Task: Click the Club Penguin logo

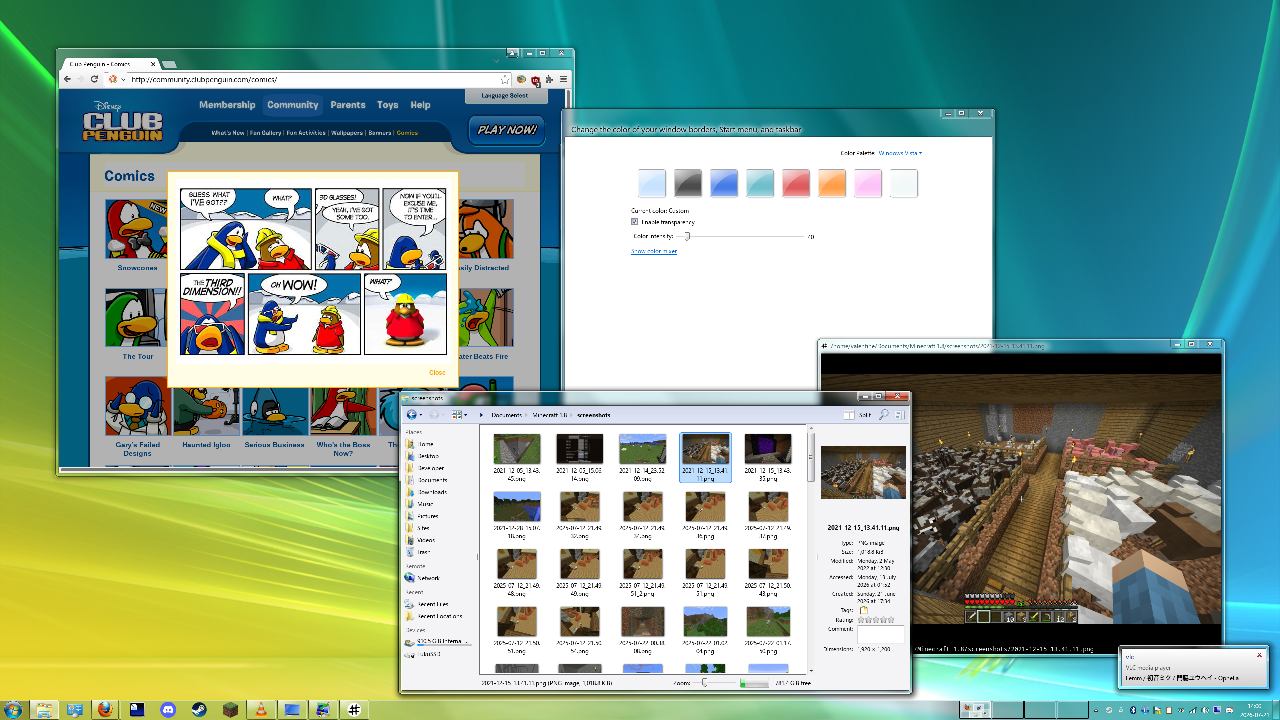Action: tap(121, 122)
